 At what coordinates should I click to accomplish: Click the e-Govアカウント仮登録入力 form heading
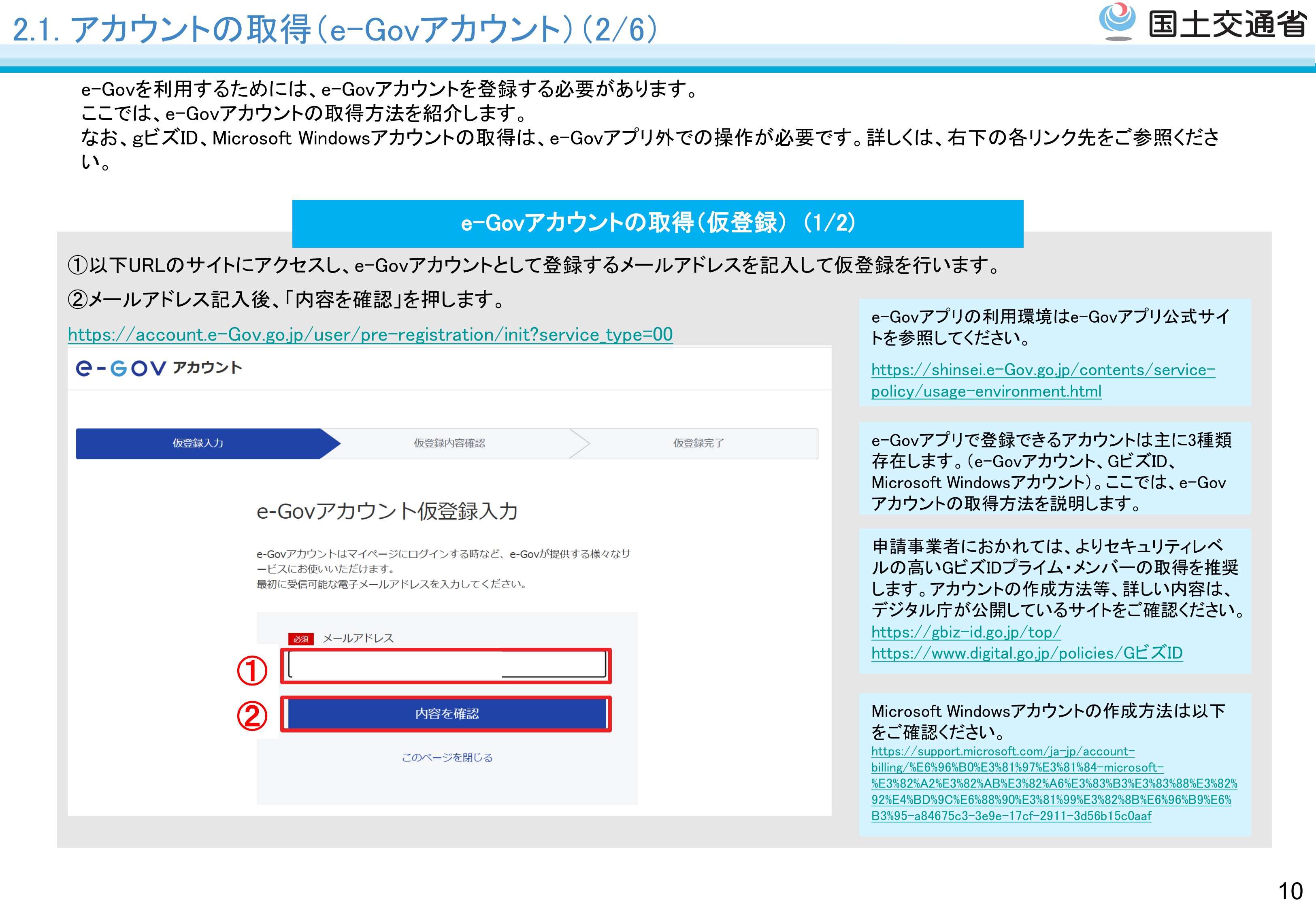pos(387,511)
